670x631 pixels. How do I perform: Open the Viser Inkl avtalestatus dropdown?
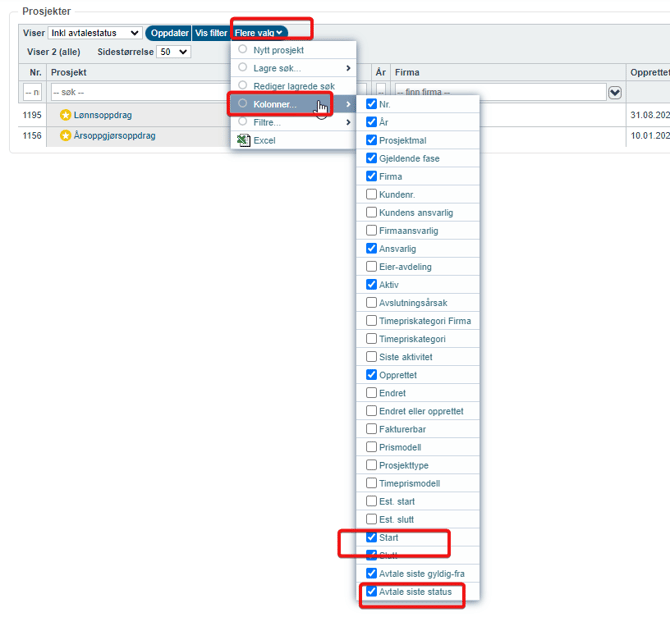[95, 33]
